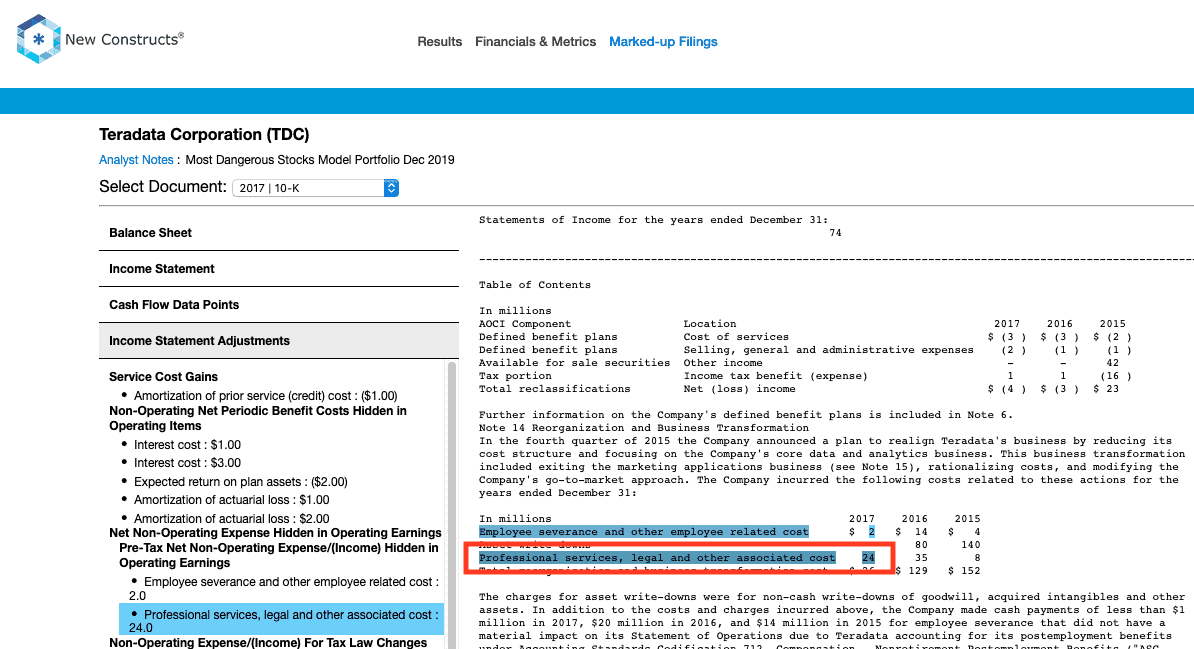Click 'Statements of Income for the years ended' line
The width and height of the screenshot is (1194, 649).
653,220
